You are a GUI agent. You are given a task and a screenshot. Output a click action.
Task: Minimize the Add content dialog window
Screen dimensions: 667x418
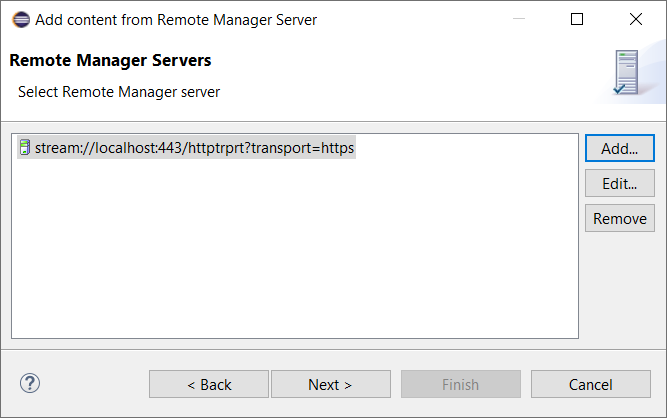coord(519,19)
